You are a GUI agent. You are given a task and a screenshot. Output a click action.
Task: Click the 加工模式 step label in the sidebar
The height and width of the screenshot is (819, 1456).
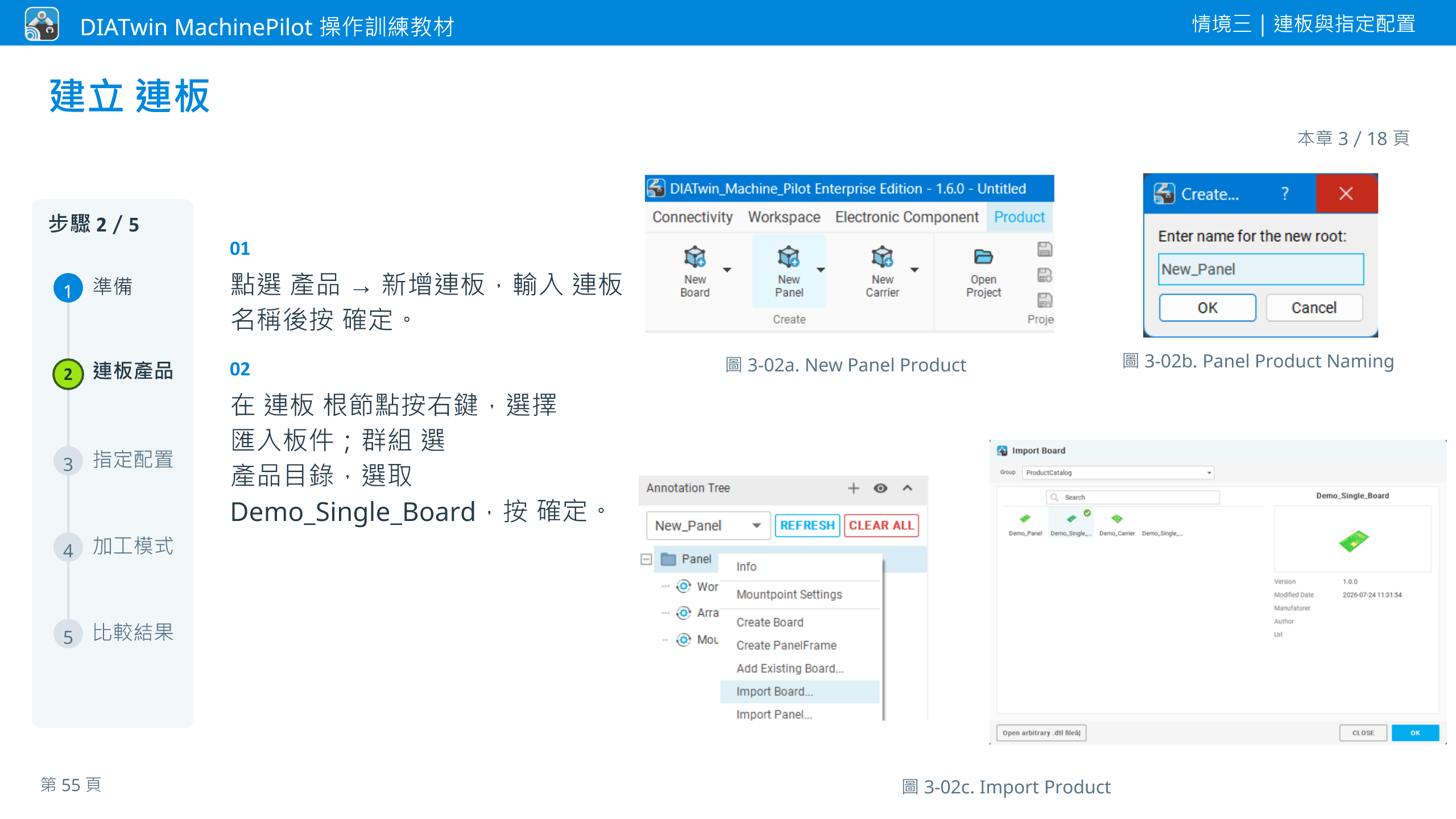point(133,546)
